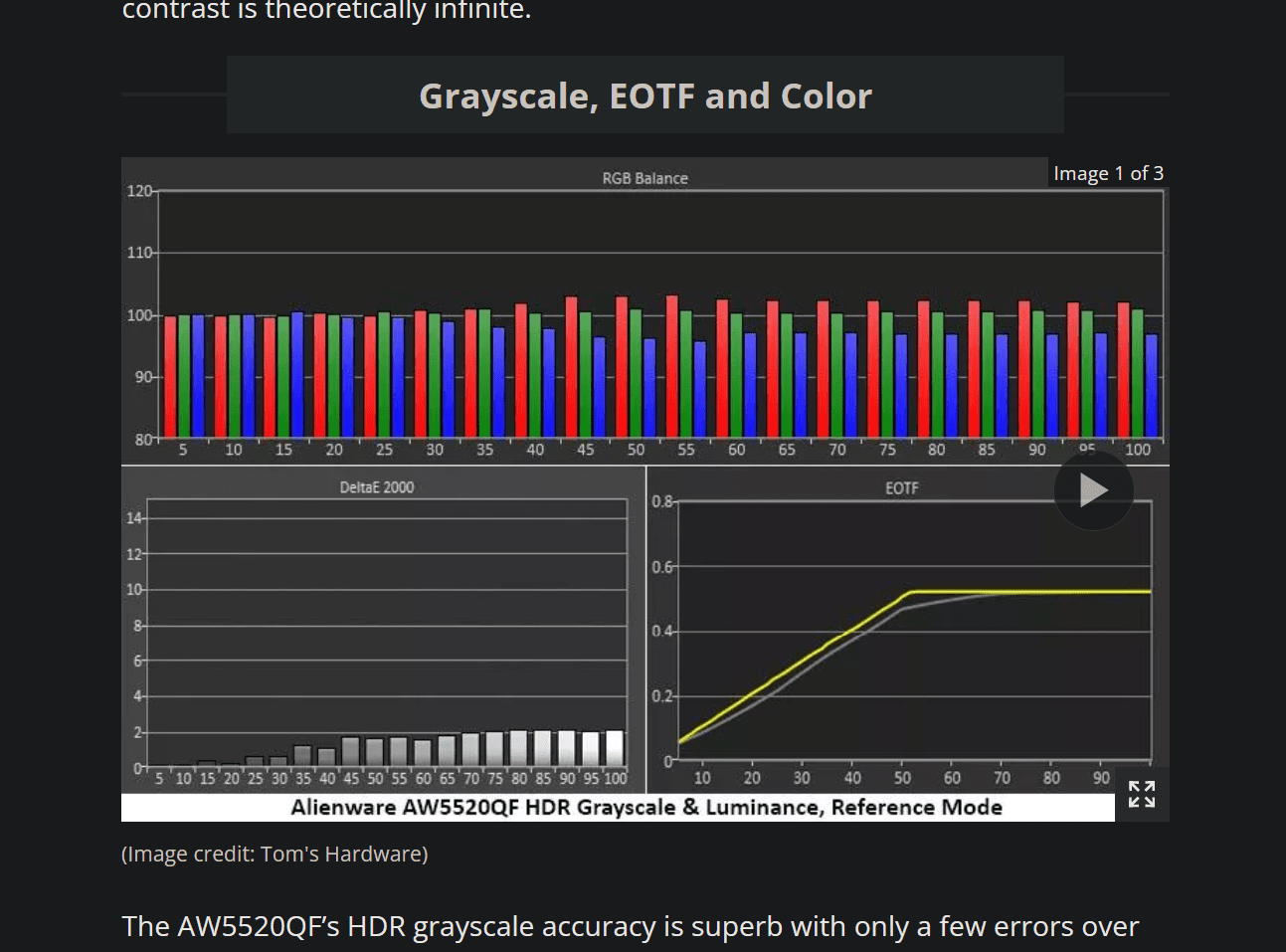Image resolution: width=1286 pixels, height=952 pixels.
Task: Click the EOTF chart title
Action: tap(901, 488)
